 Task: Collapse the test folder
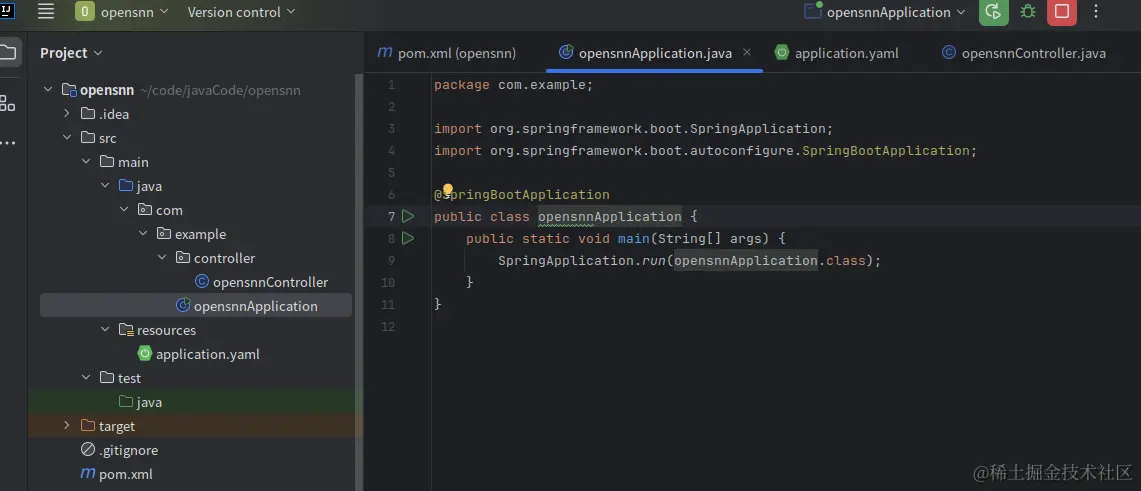86,378
